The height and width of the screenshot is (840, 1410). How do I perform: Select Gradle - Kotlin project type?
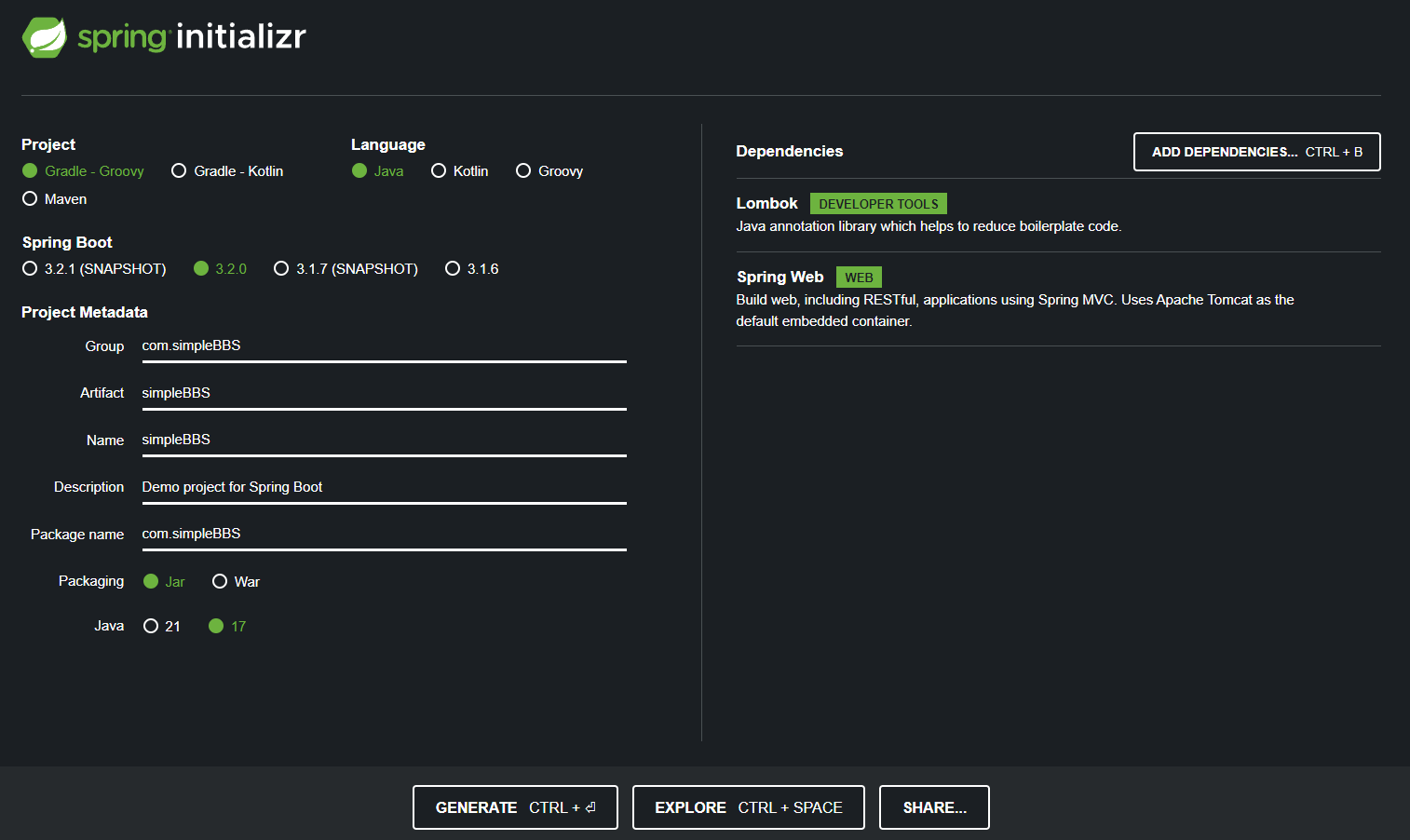click(227, 171)
